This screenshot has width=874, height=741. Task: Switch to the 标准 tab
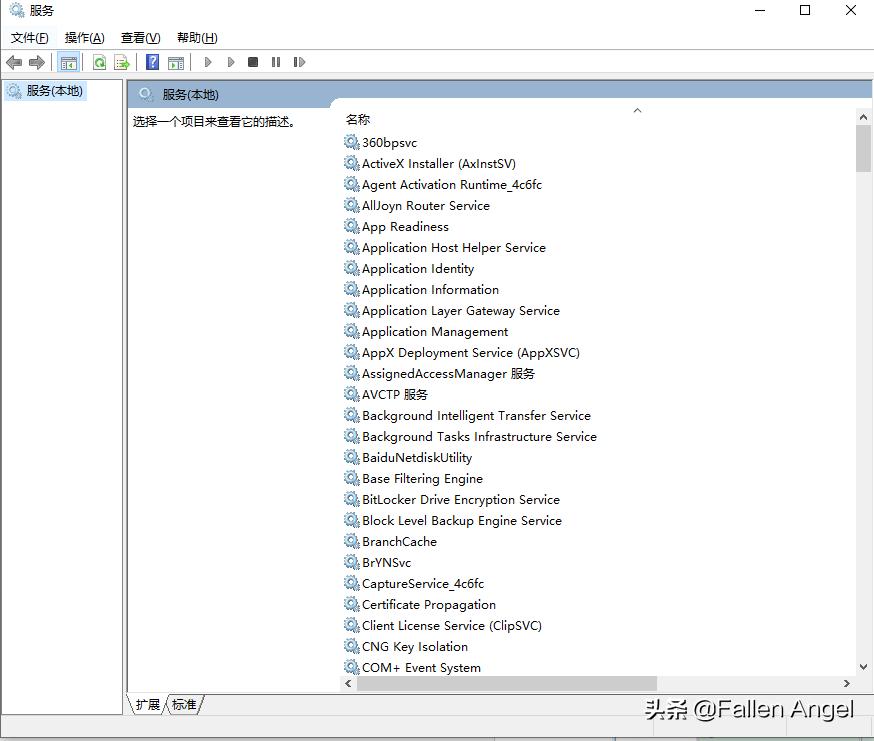[184, 704]
